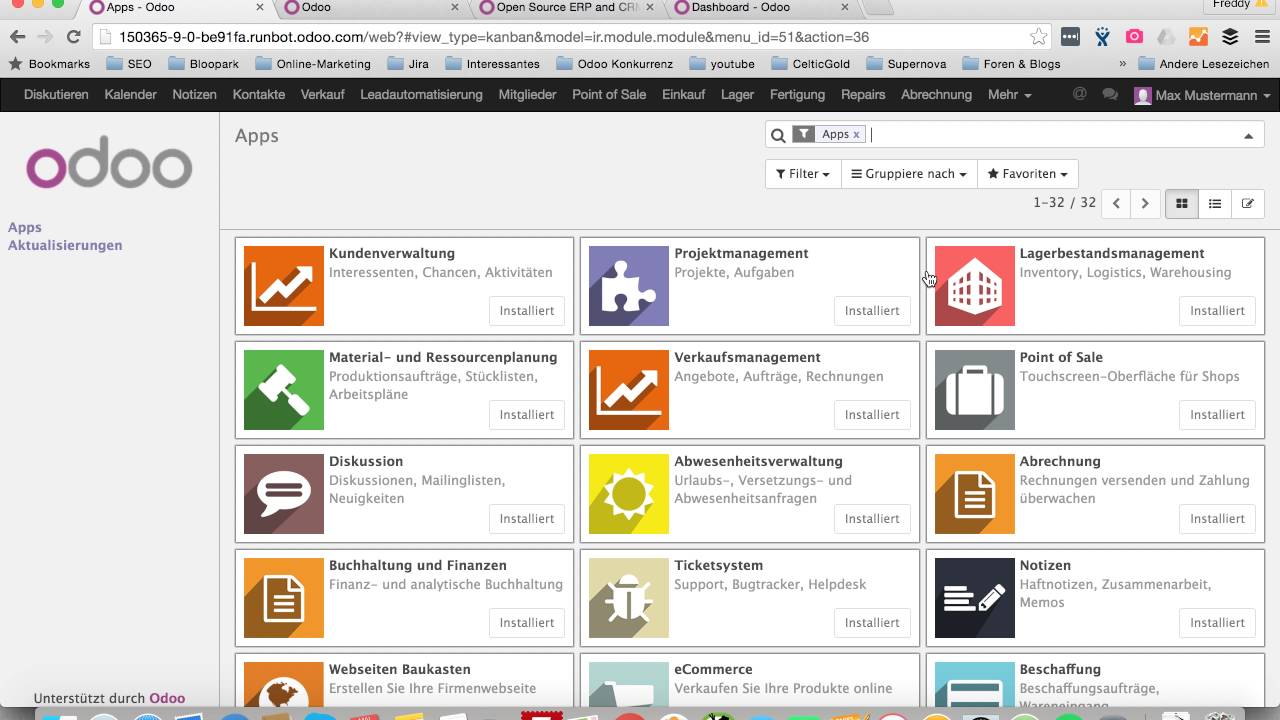Screen dimensions: 1280x720
Task: Open the Odoo Konkurrenz bookmarks folder
Action: [615, 64]
